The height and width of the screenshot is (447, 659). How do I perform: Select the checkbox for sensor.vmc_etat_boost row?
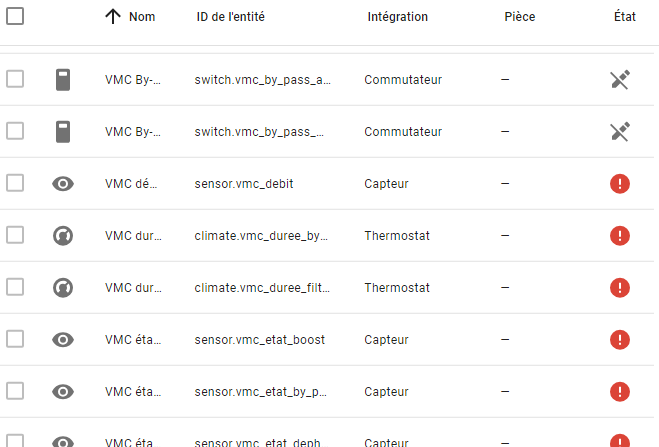click(15, 340)
